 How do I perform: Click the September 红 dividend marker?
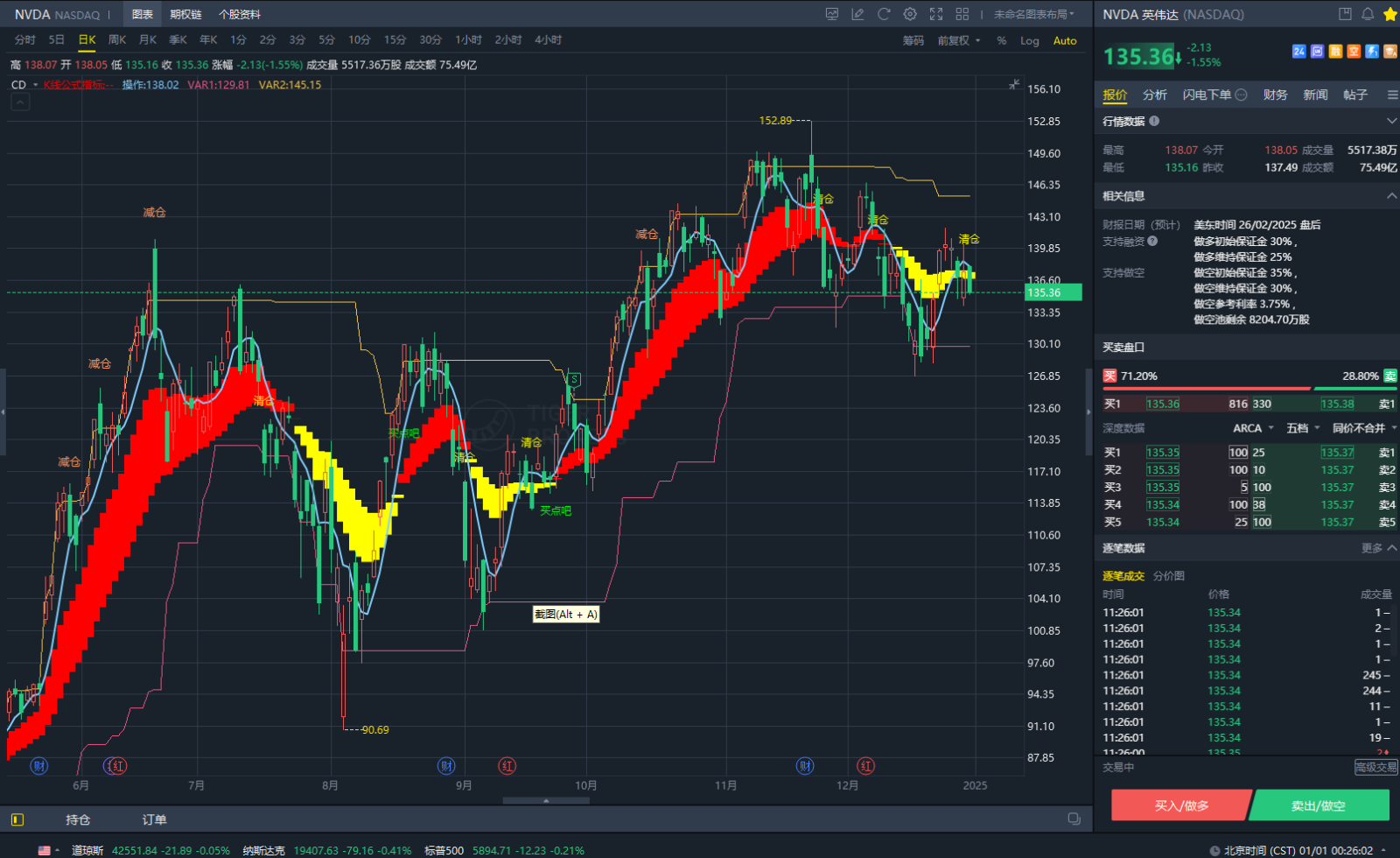tap(507, 766)
